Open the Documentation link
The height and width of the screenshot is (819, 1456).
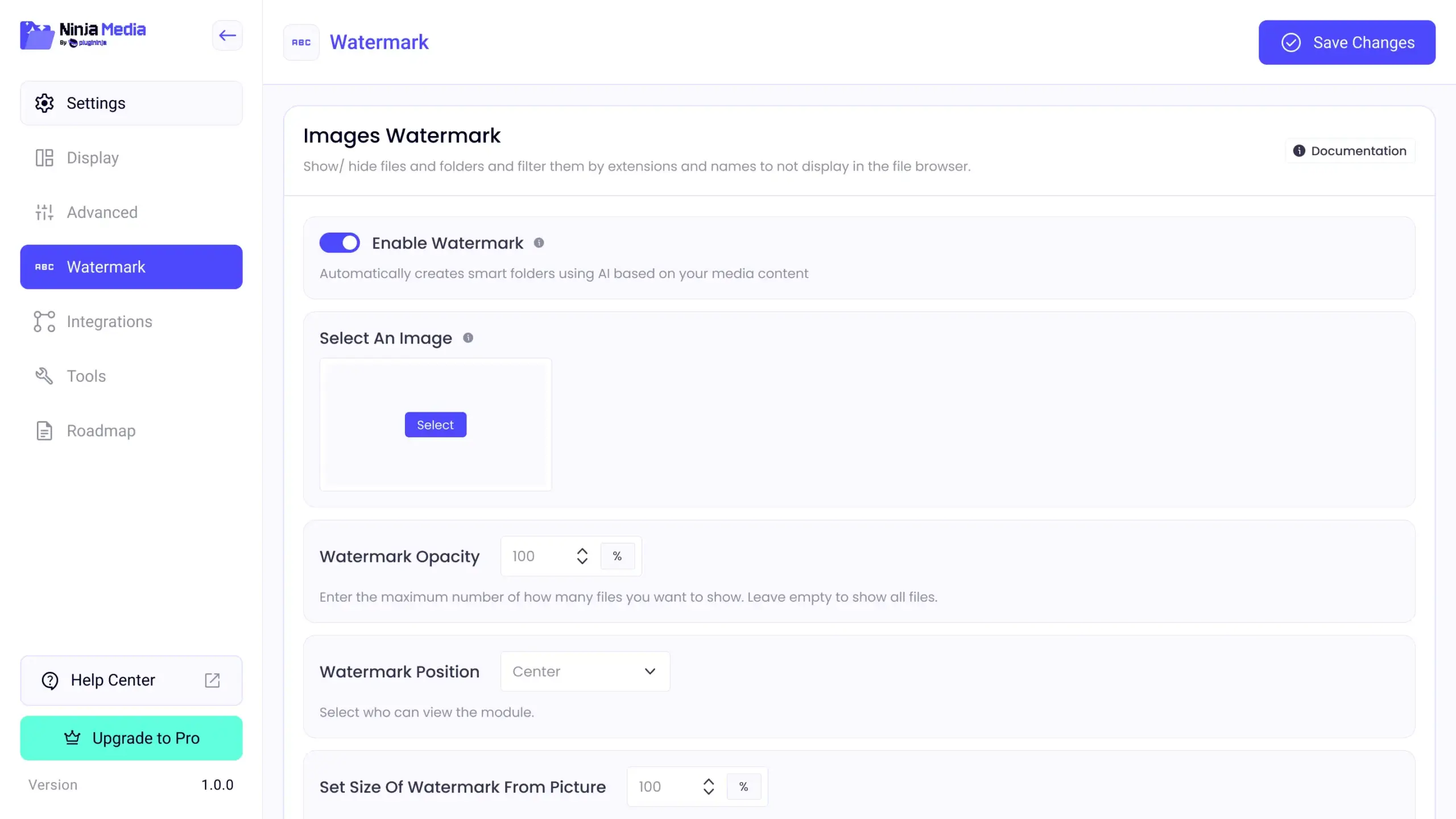[1350, 151]
